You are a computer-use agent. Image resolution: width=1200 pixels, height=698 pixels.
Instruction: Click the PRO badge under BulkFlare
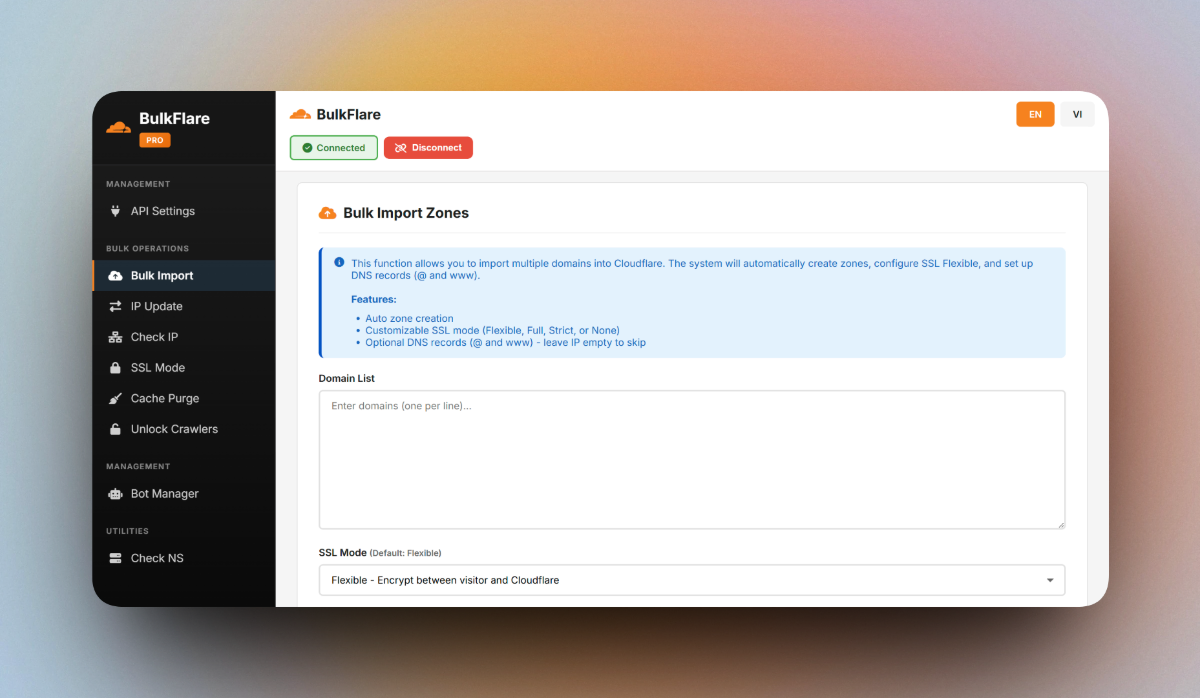tap(155, 141)
